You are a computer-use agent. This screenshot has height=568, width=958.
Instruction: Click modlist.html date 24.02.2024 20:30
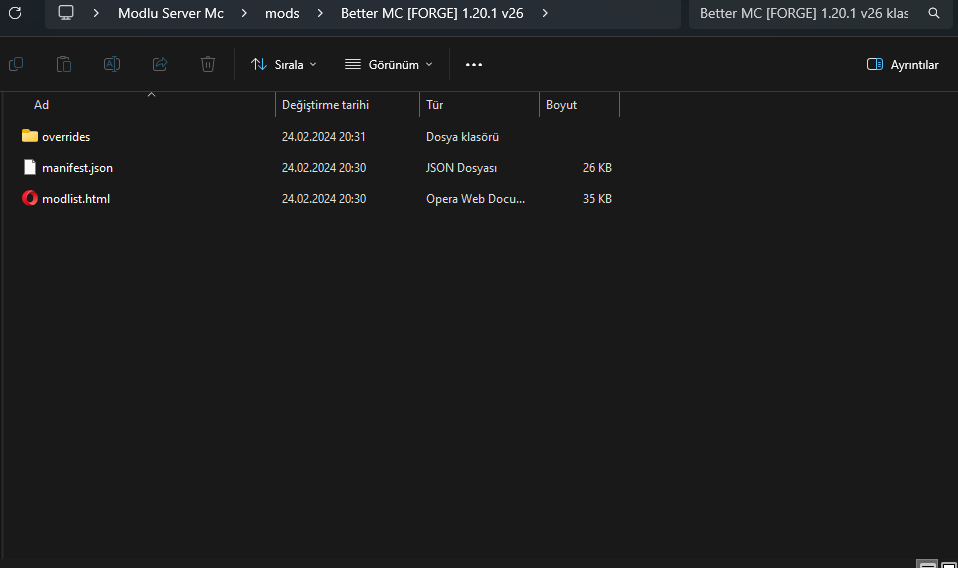(x=324, y=198)
